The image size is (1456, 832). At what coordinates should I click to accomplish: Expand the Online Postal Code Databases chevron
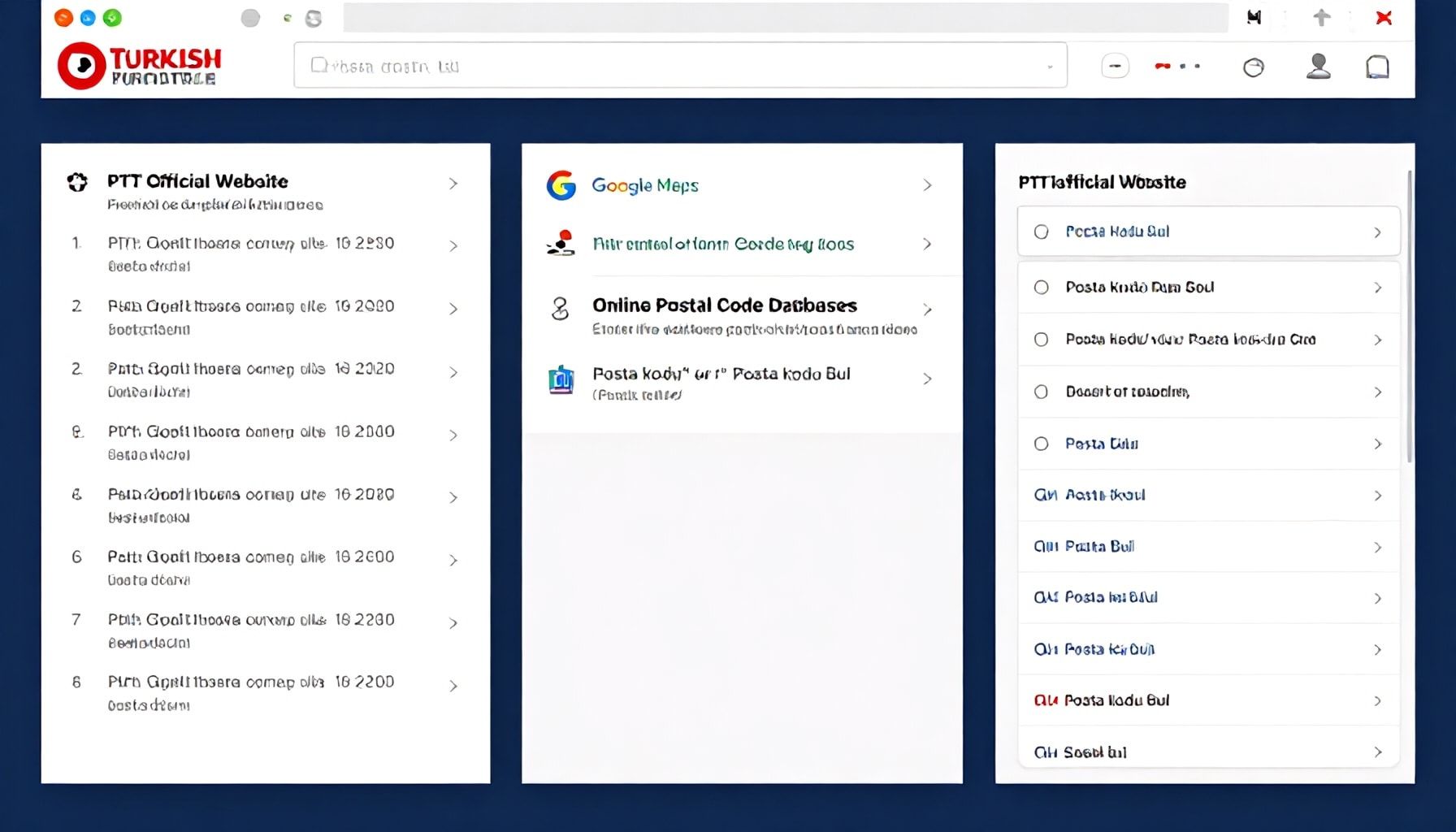point(927,310)
